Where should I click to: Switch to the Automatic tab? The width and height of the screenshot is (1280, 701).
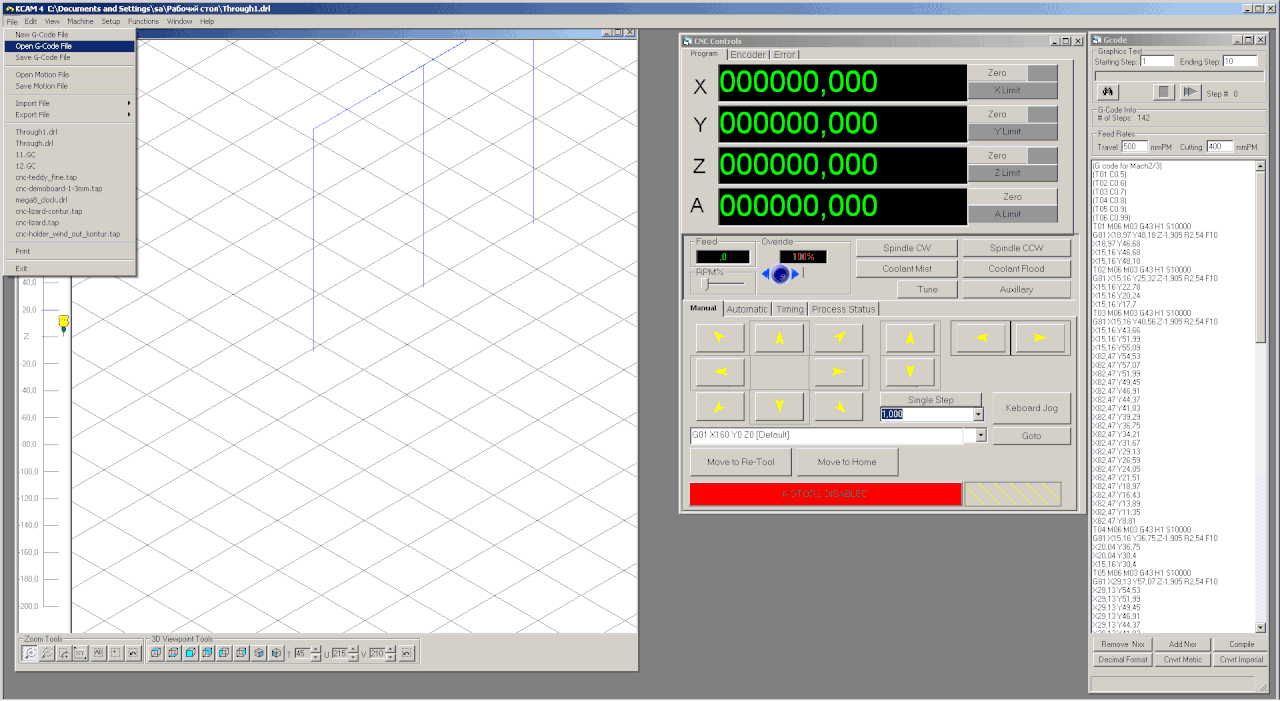[747, 309]
